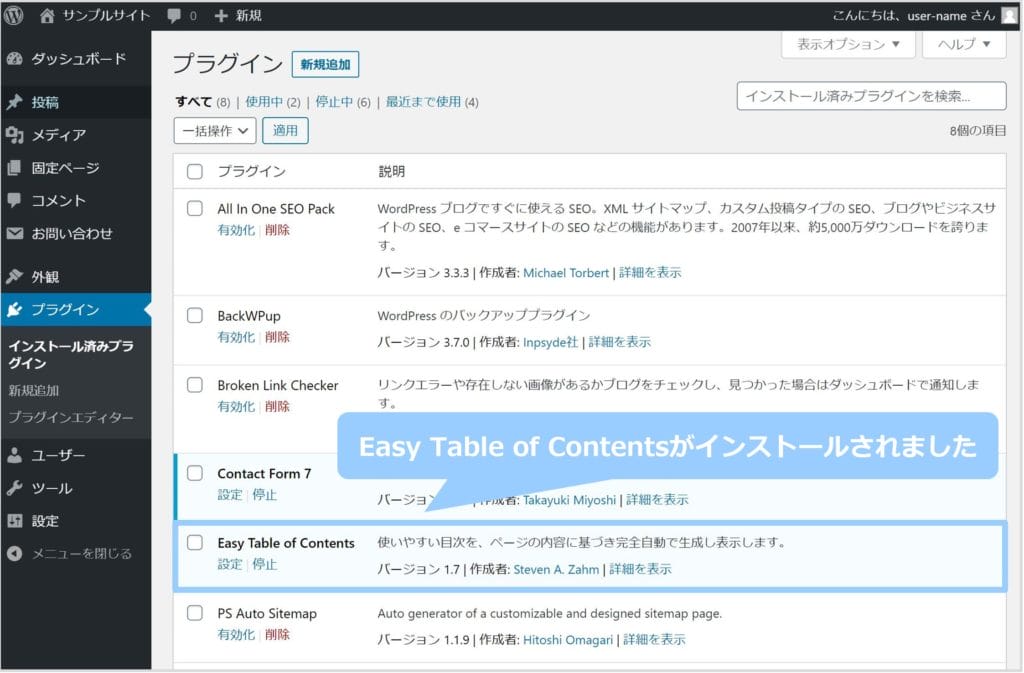Open Michael Torbert author link

pos(566,273)
